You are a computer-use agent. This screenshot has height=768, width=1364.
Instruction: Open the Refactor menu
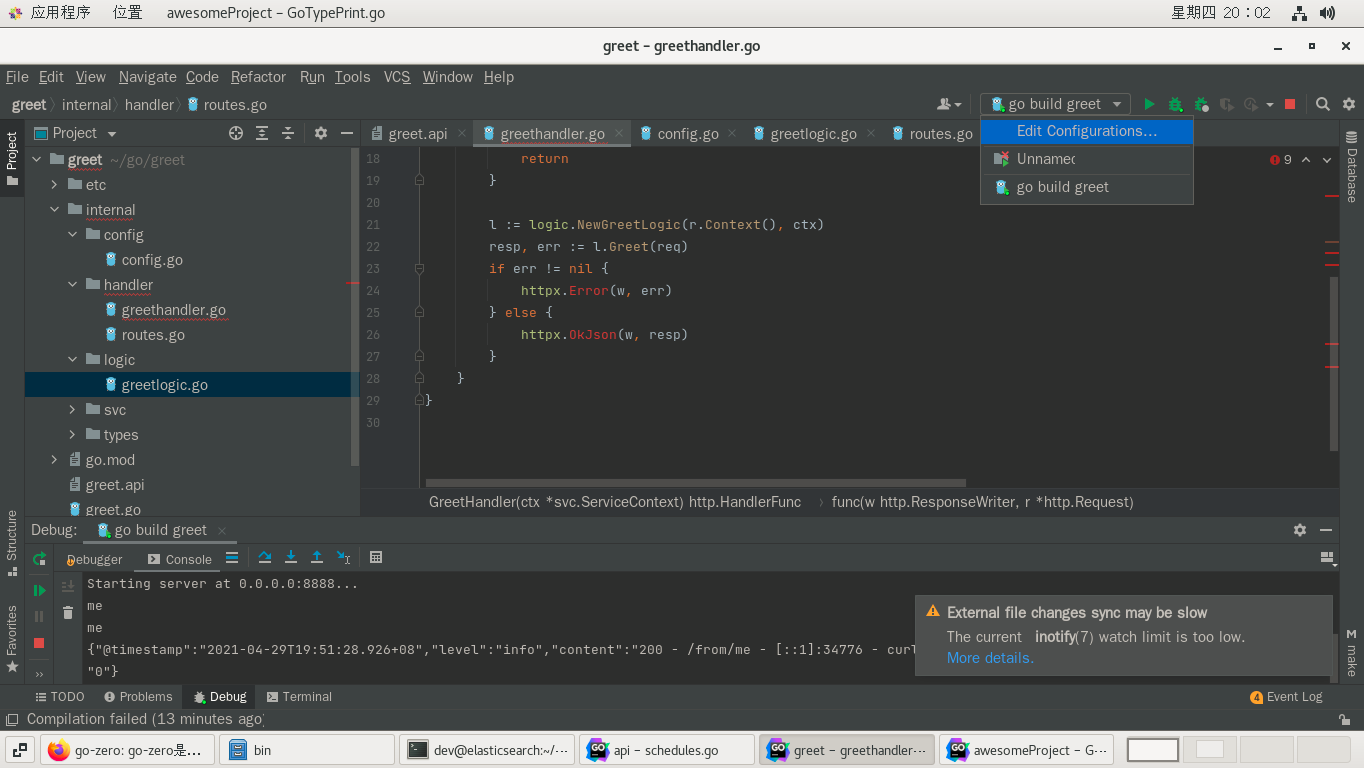click(258, 77)
